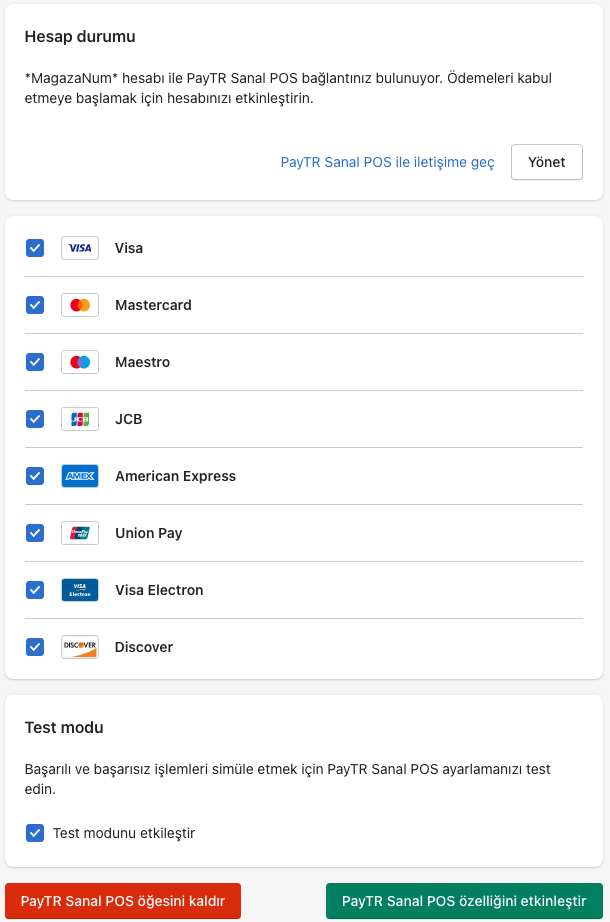610x922 pixels.
Task: Uncheck the Visa payment checkbox
Action: [x=35, y=248]
